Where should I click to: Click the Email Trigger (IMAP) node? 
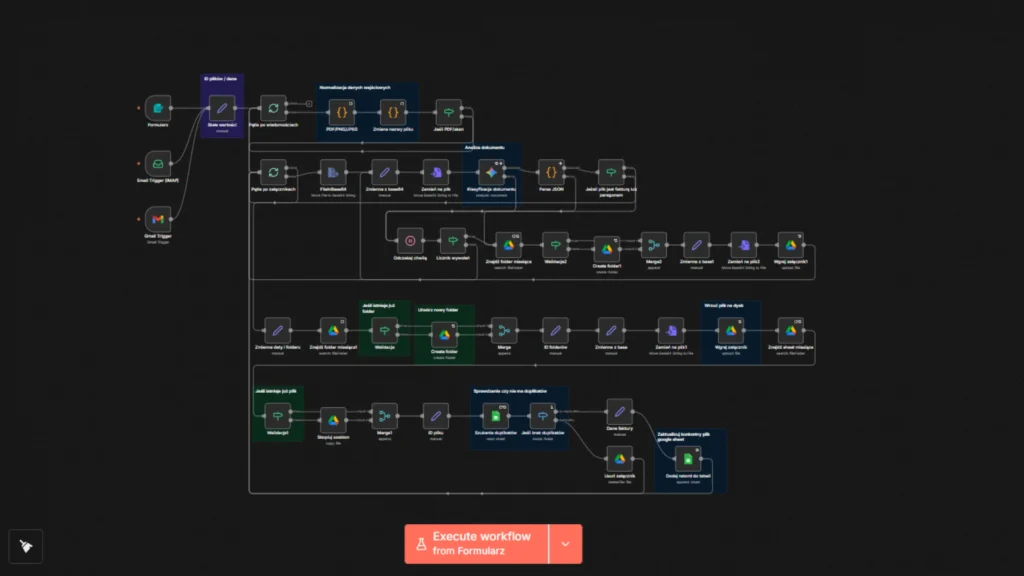pos(157,163)
